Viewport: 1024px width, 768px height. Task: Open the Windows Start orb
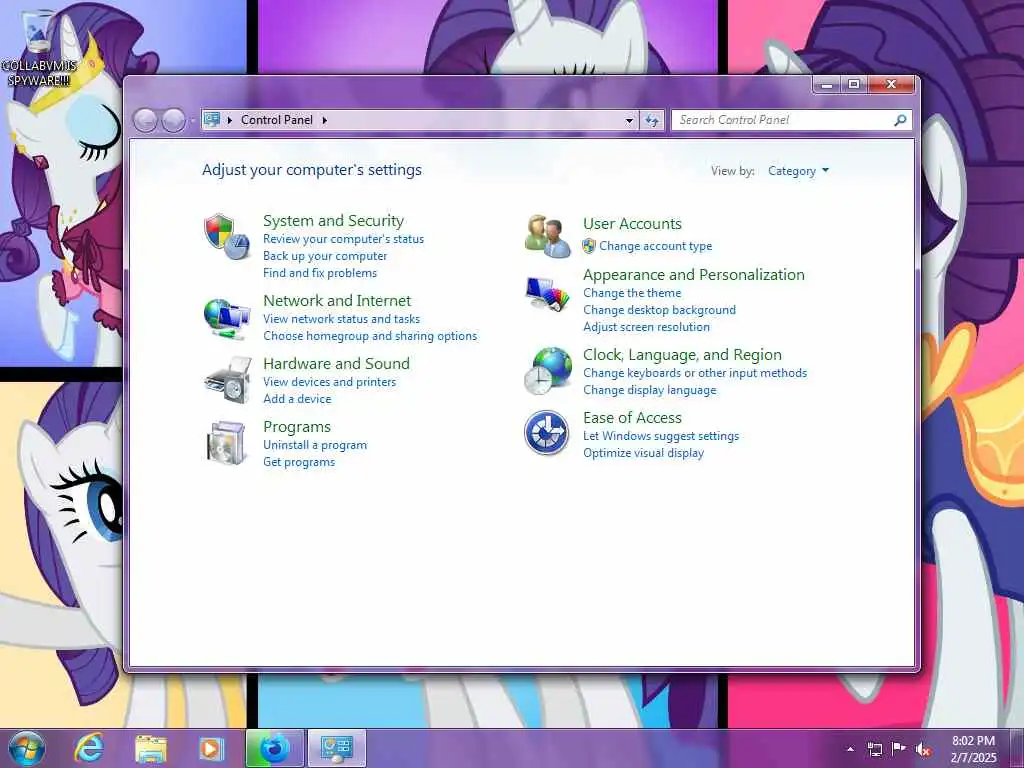(27, 748)
